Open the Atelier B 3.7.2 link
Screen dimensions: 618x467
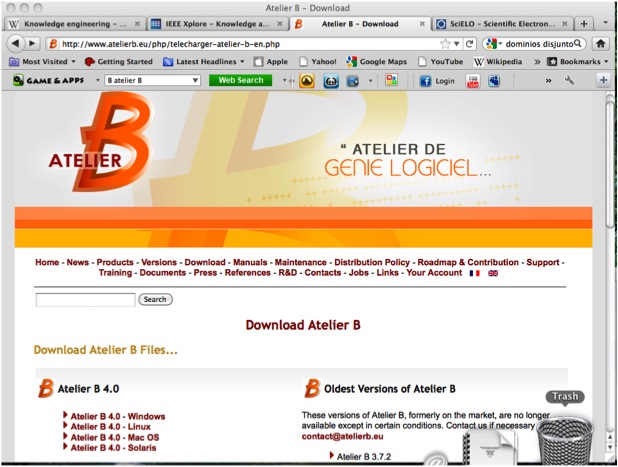364,457
